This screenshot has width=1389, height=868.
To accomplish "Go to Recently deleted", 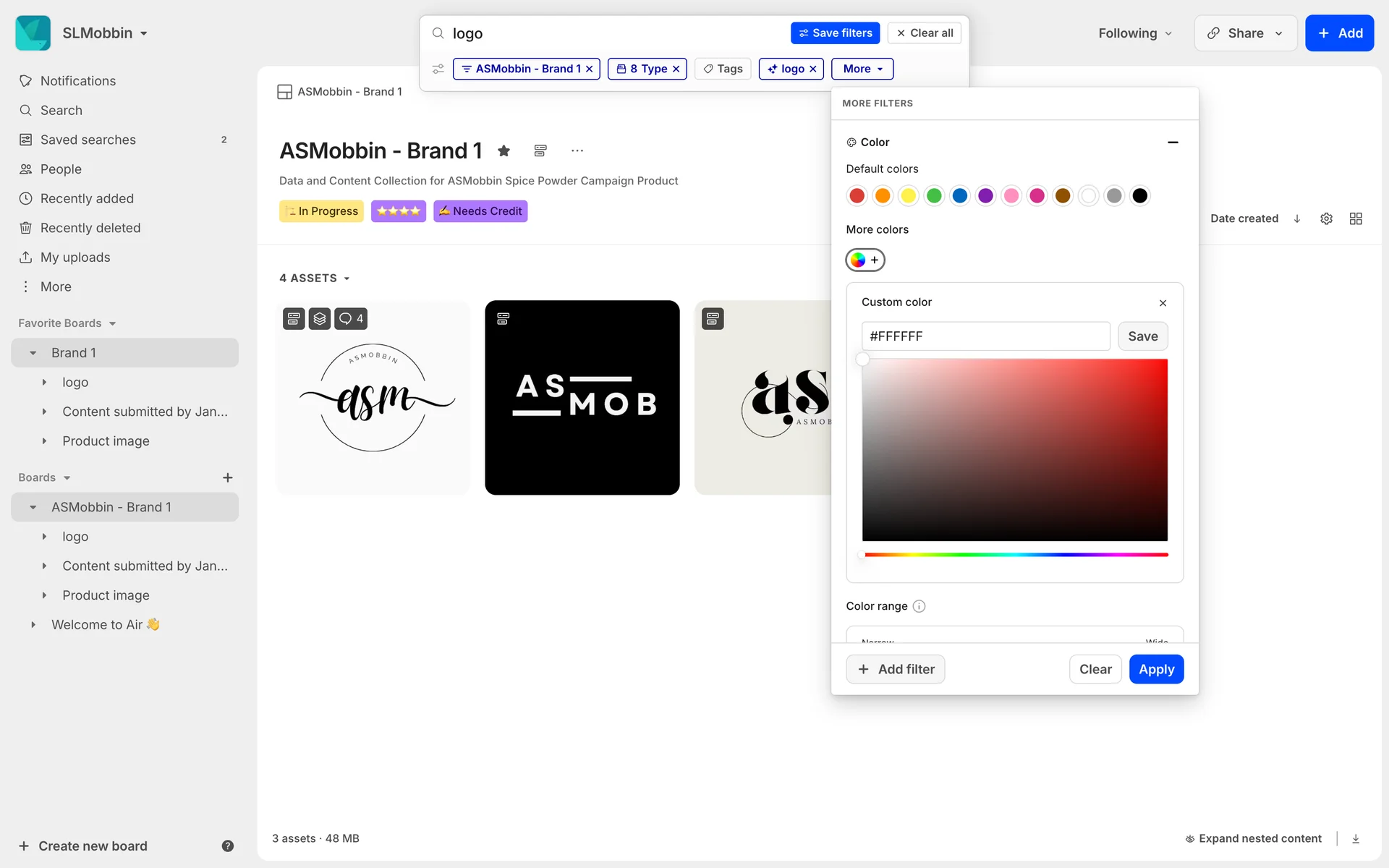I will point(90,228).
